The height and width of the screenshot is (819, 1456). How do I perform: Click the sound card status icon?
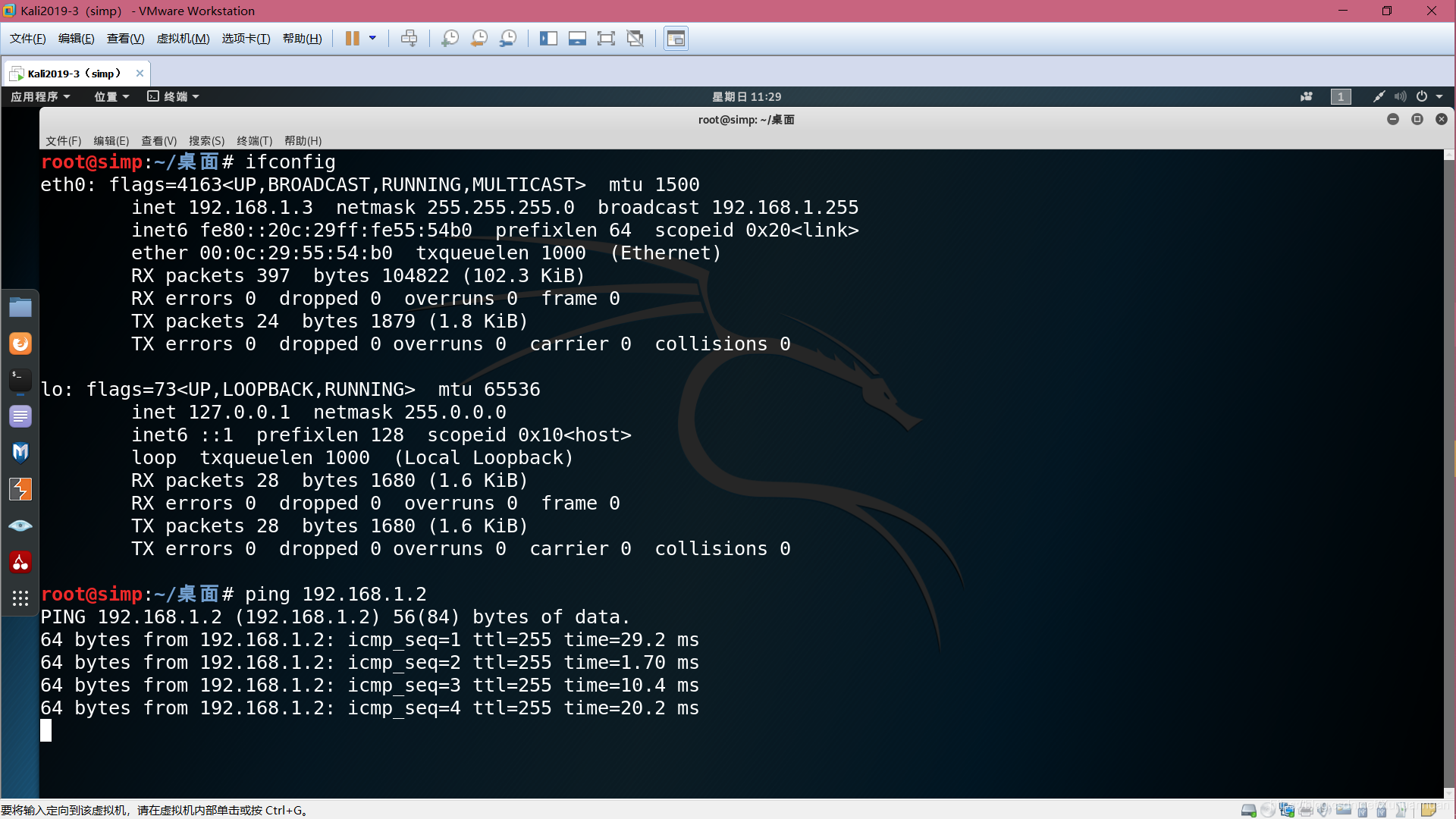[x=1324, y=810]
